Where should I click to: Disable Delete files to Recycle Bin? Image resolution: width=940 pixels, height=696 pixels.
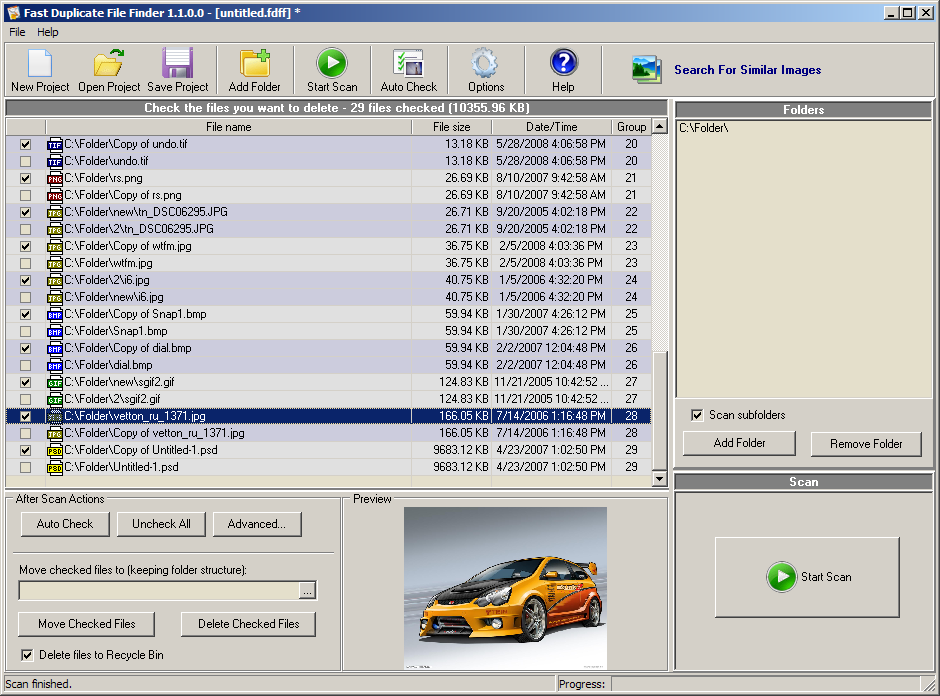(27, 655)
